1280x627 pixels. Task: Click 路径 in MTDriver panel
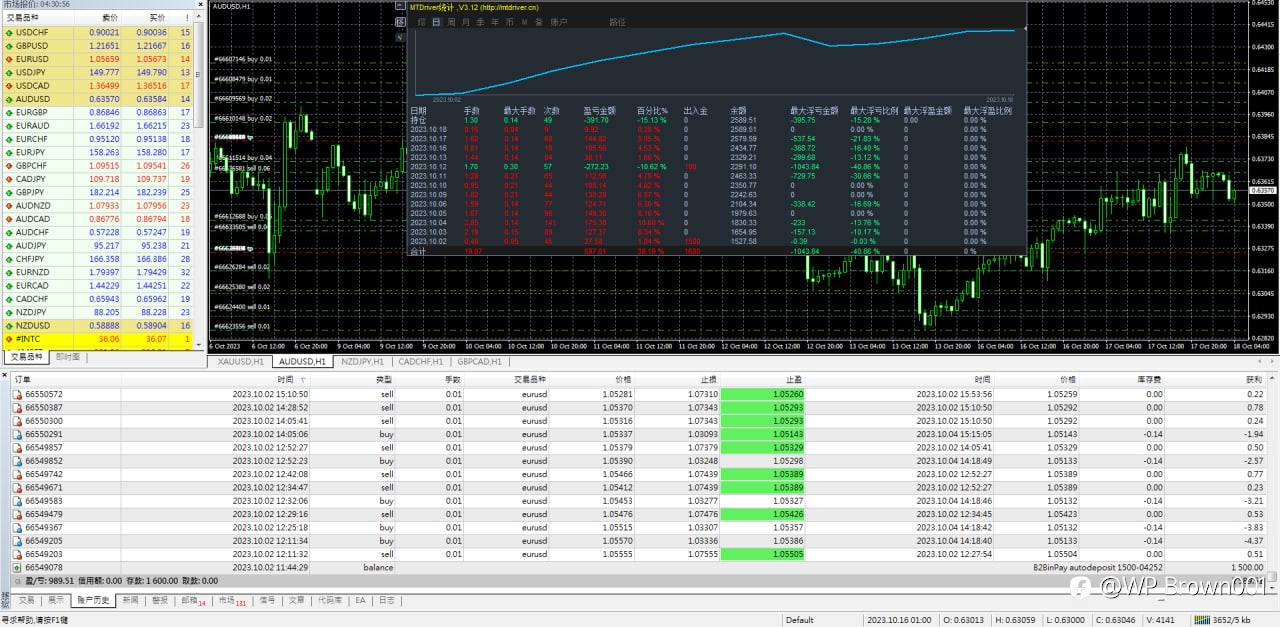pos(618,21)
